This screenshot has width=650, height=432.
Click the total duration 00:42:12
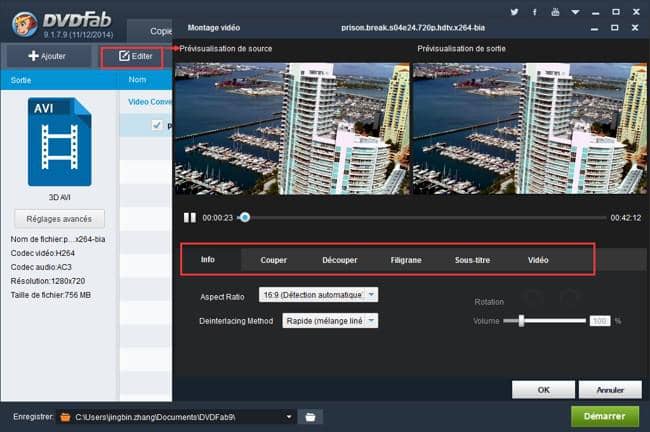pyautogui.click(x=626, y=218)
